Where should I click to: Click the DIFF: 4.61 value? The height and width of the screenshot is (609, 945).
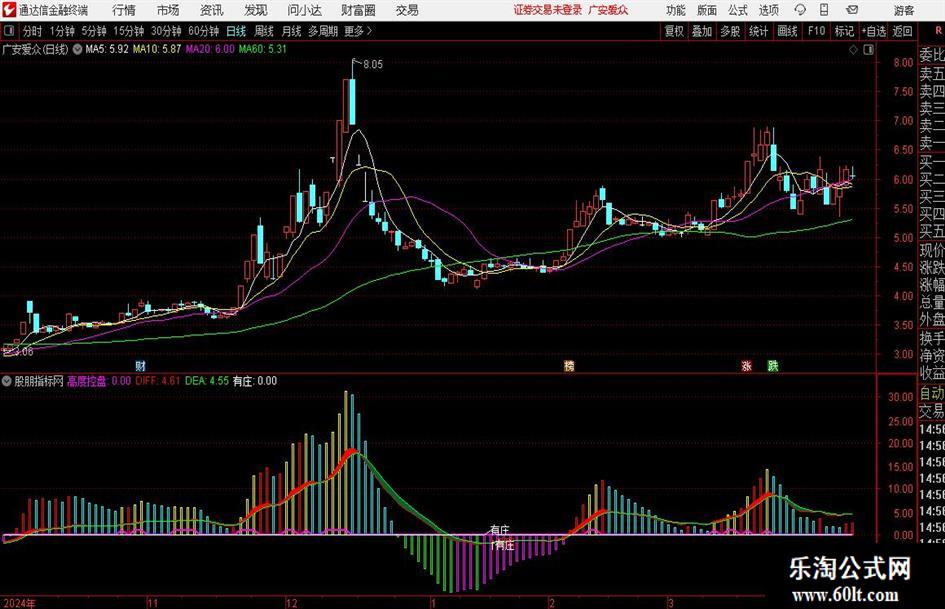[158, 381]
